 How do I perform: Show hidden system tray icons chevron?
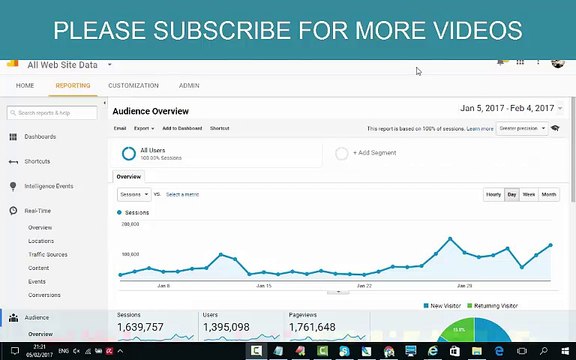click(120, 351)
